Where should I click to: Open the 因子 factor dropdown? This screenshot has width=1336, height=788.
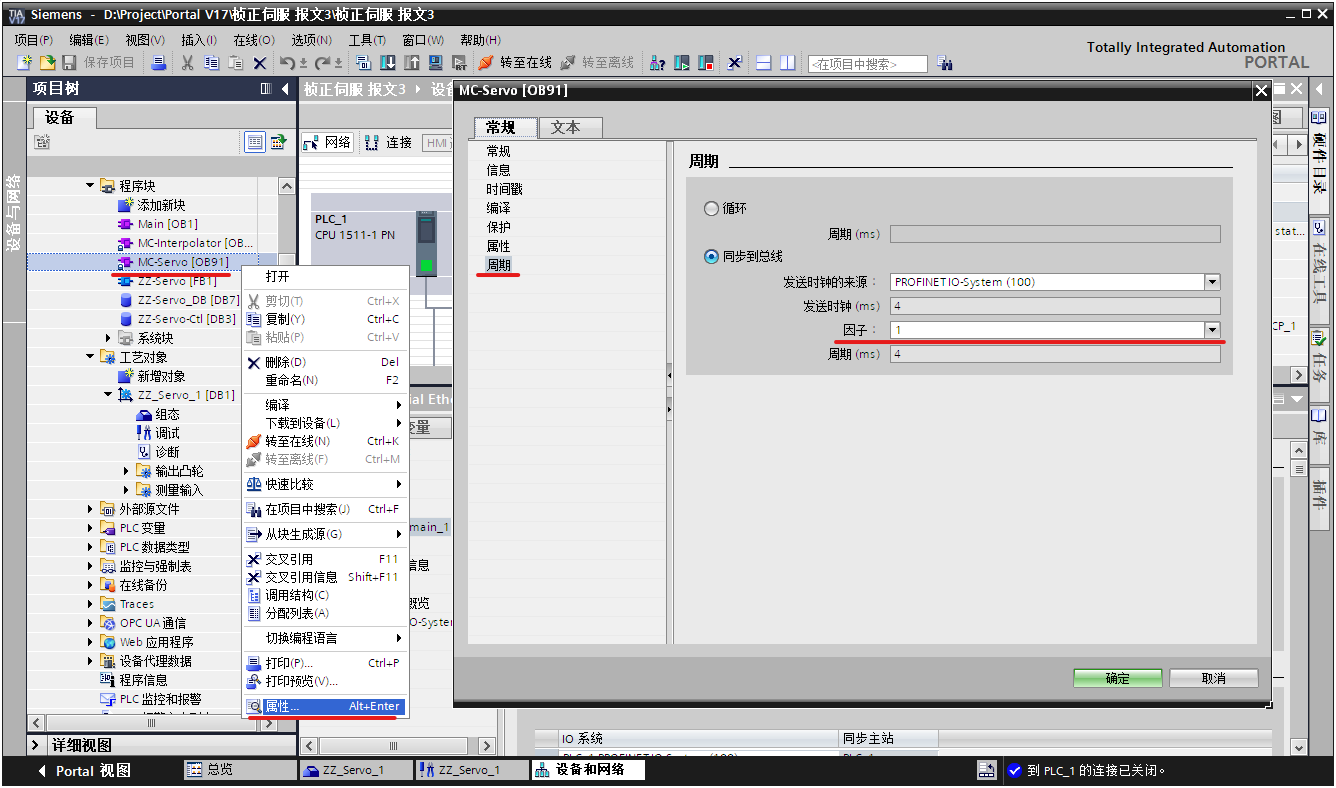click(1212, 329)
